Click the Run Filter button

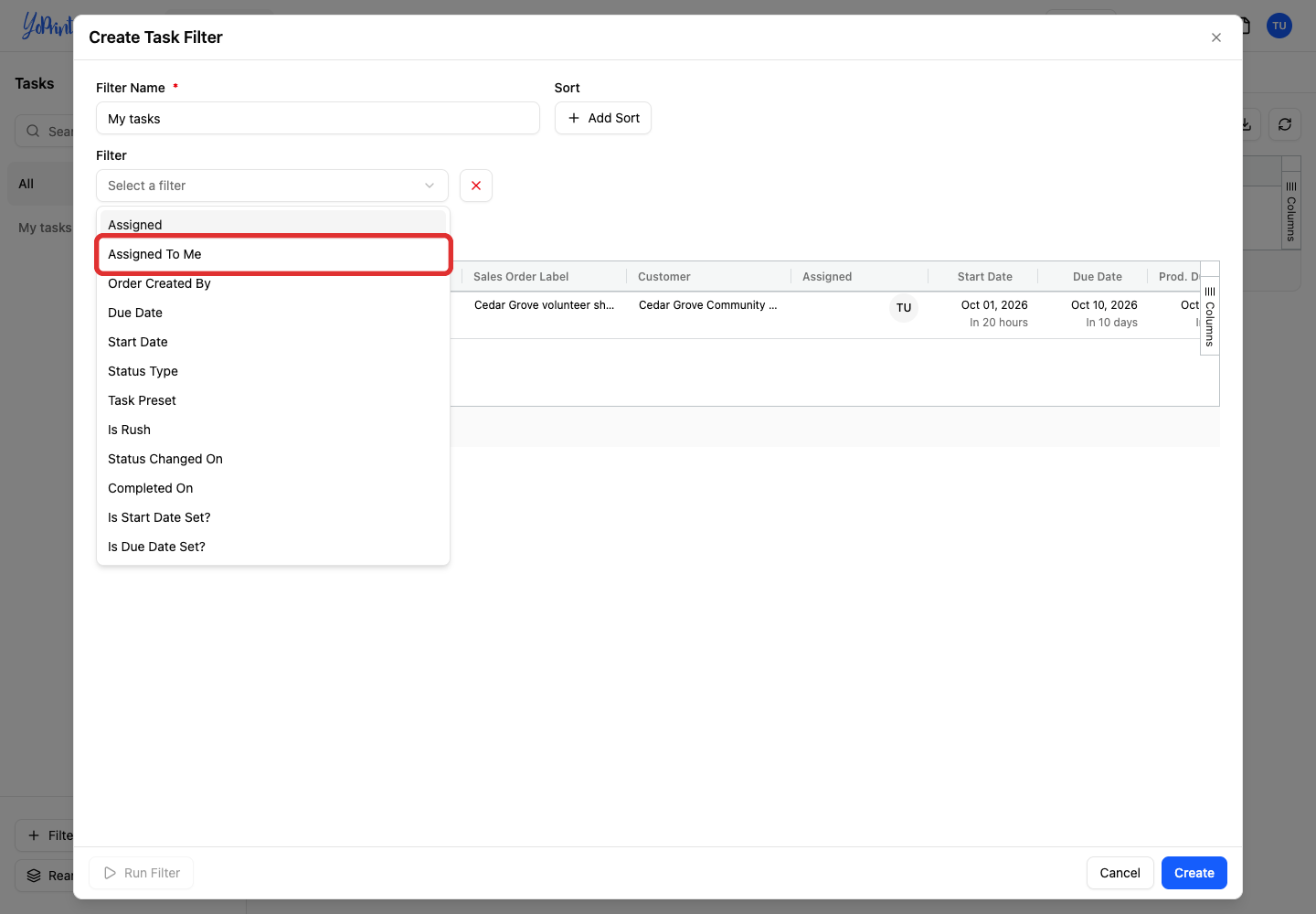(142, 873)
